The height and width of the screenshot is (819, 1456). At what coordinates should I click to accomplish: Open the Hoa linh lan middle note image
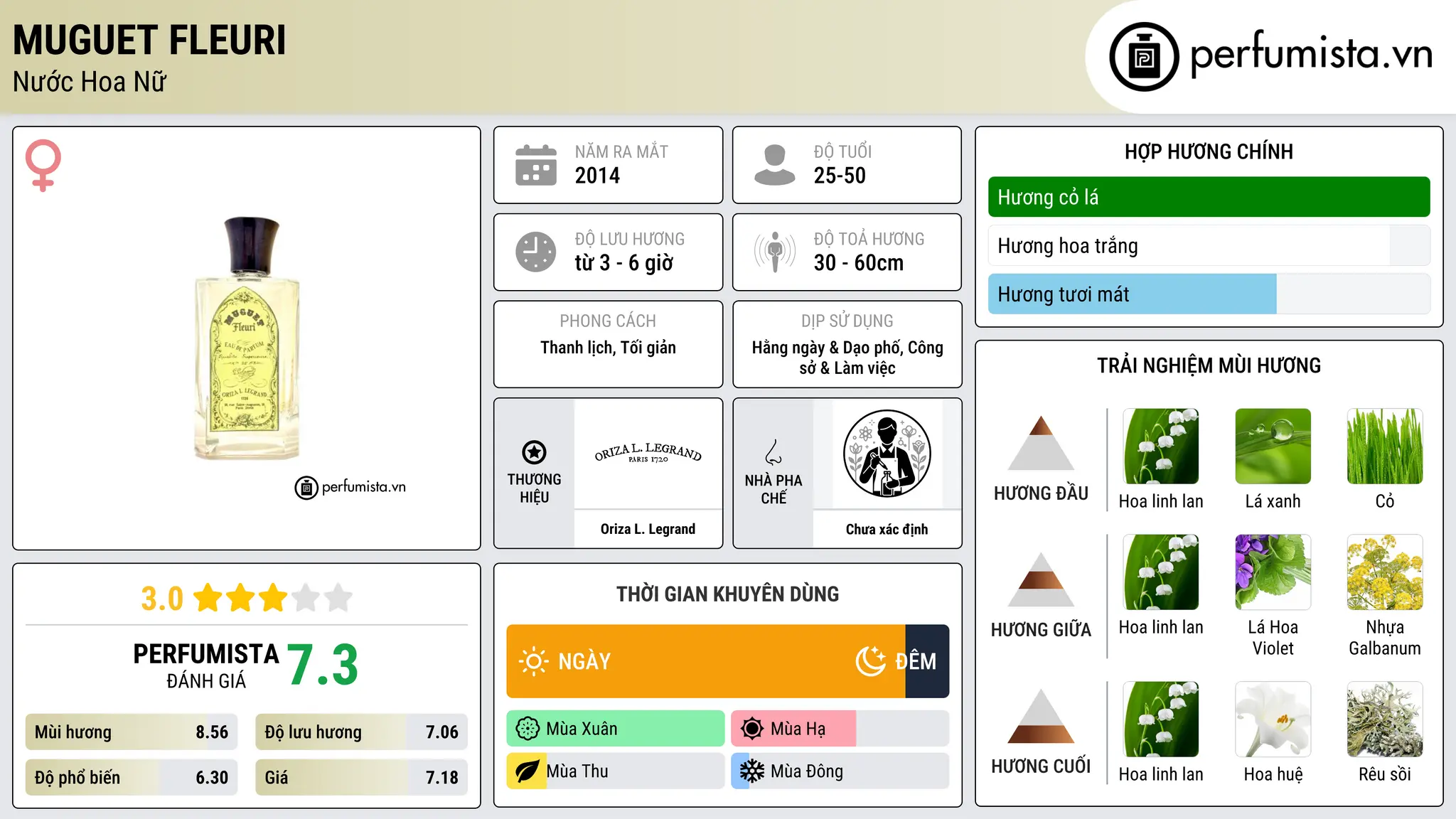click(x=1161, y=572)
